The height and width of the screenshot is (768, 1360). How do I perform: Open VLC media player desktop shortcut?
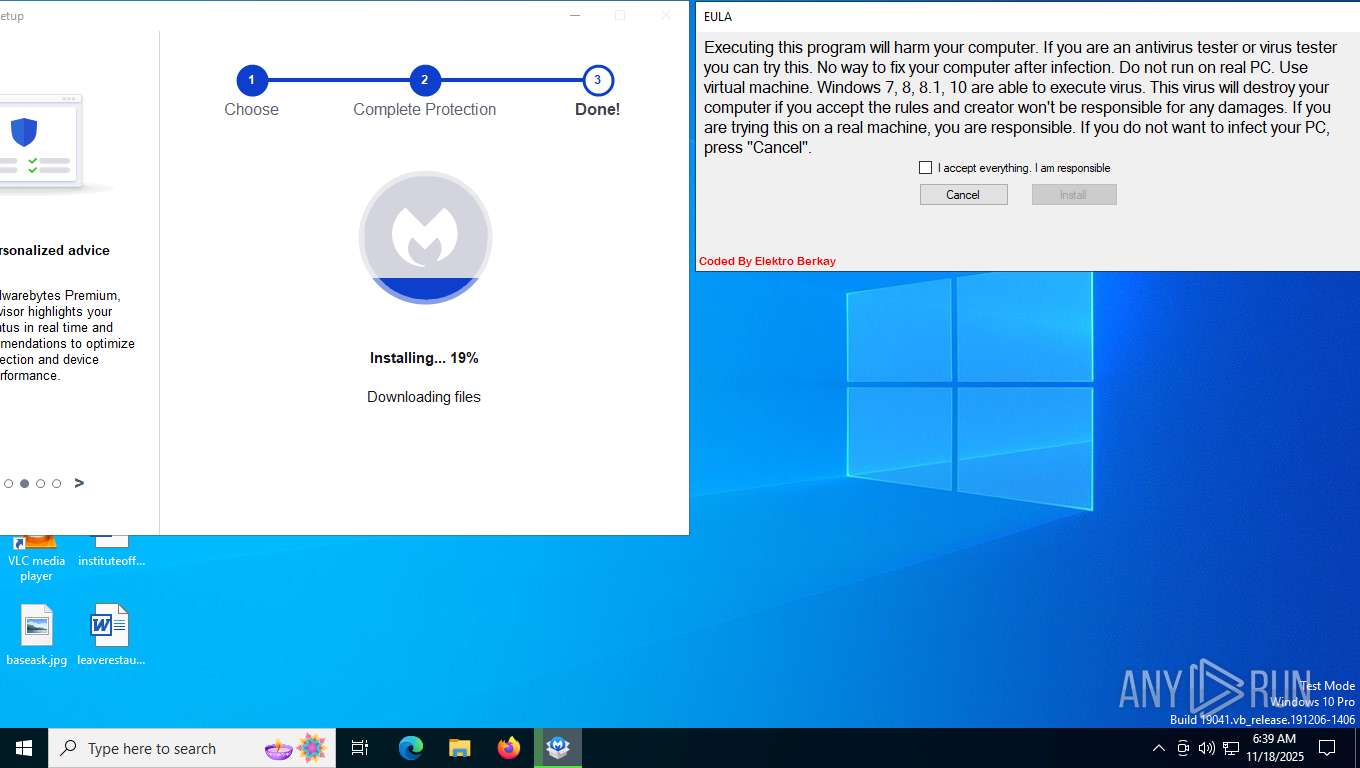click(x=36, y=560)
